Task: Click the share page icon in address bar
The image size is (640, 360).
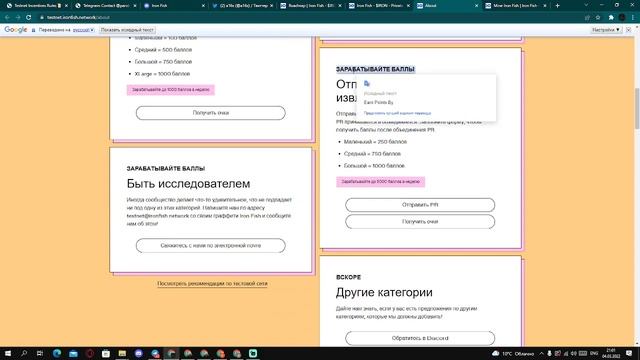Action: click(x=587, y=18)
